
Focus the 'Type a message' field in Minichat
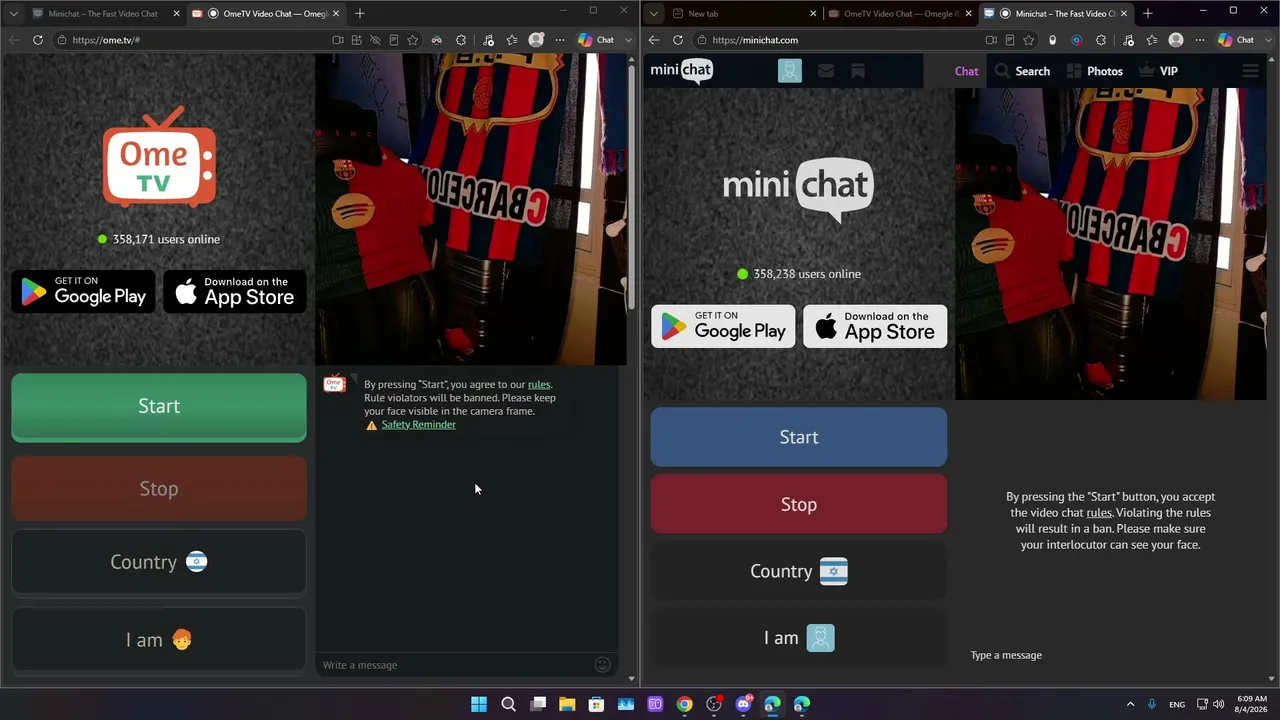click(1110, 655)
